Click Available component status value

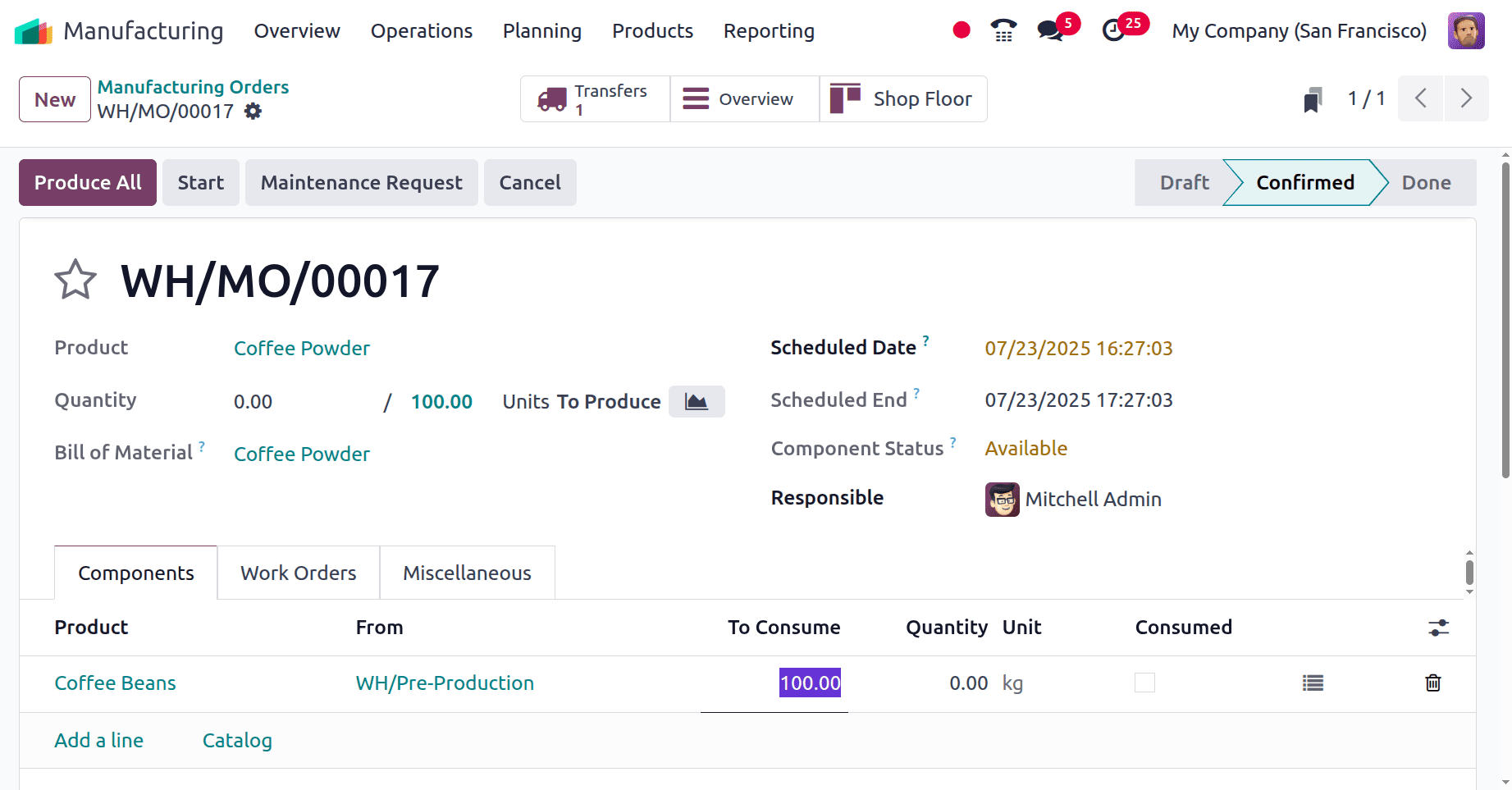(x=1026, y=449)
